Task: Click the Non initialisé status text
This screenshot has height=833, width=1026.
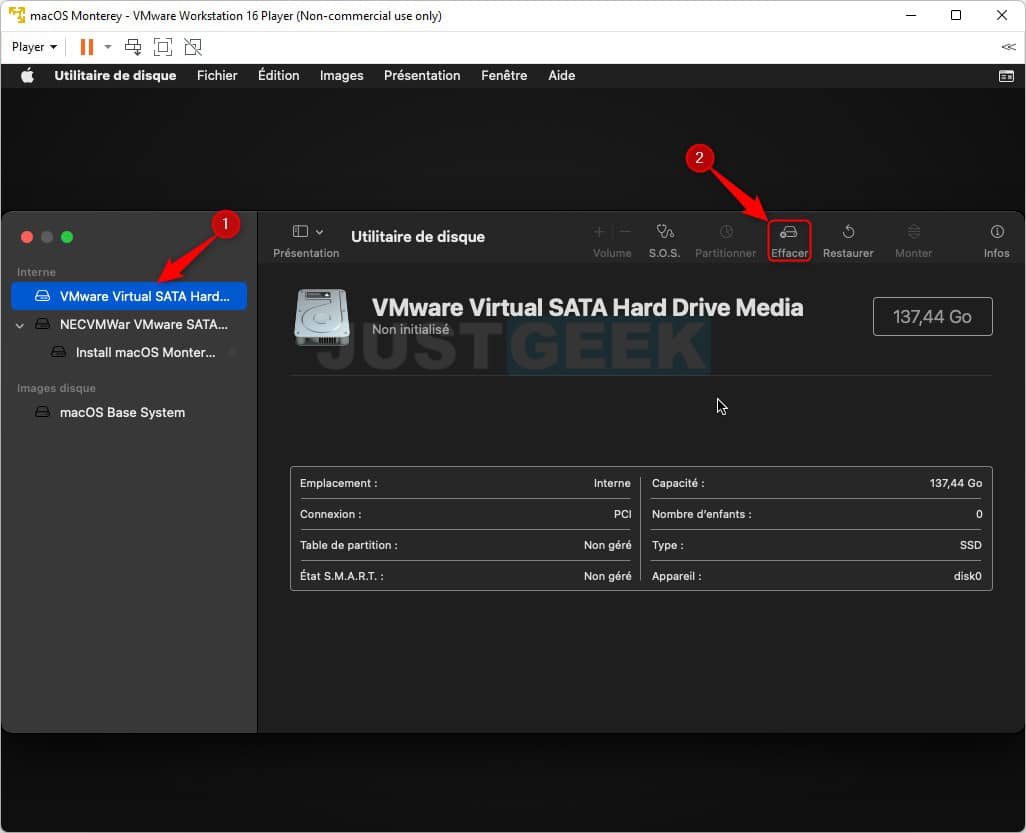Action: pyautogui.click(x=410, y=329)
